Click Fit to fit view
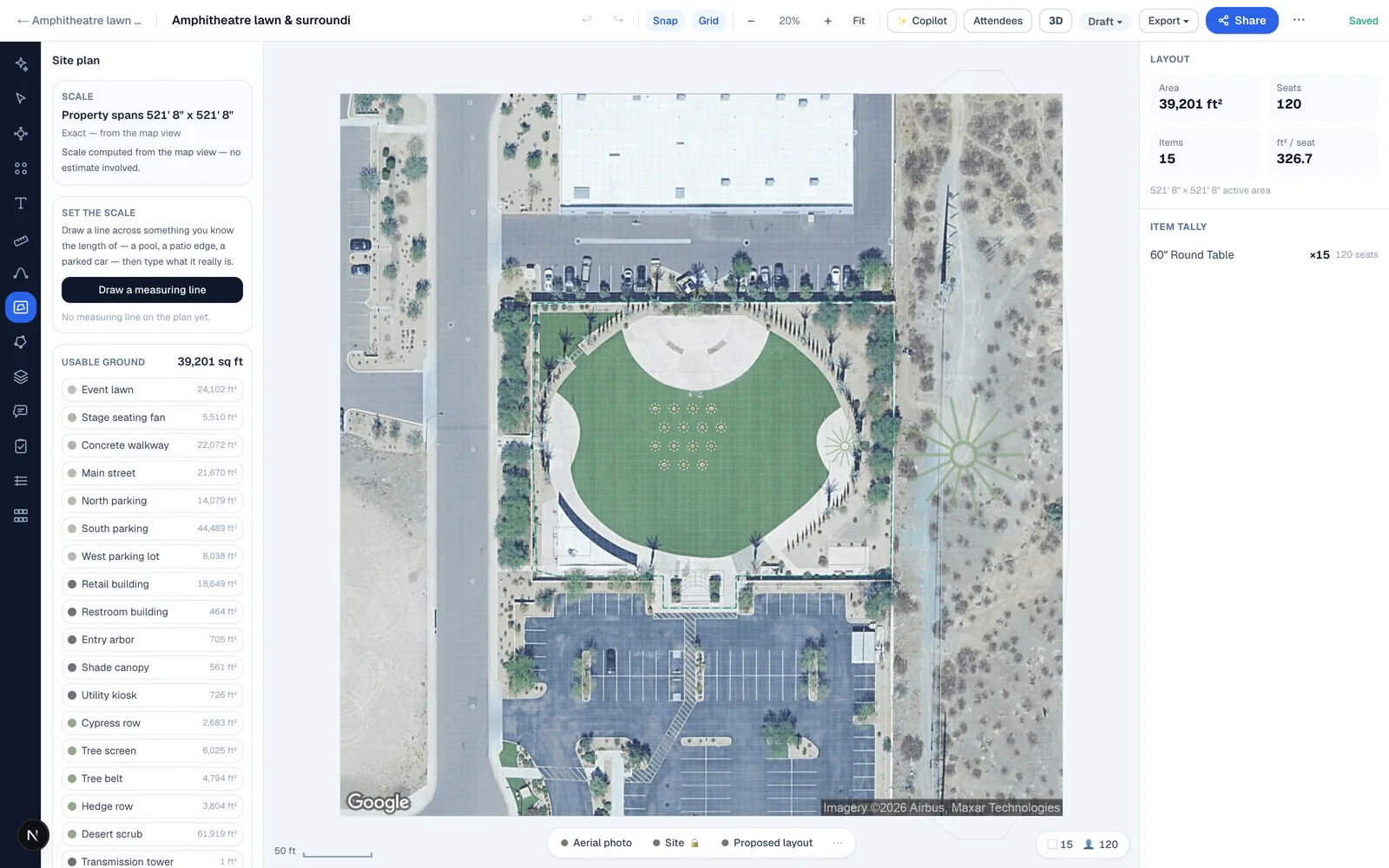Viewport: 1389px width, 868px height. coord(859,21)
